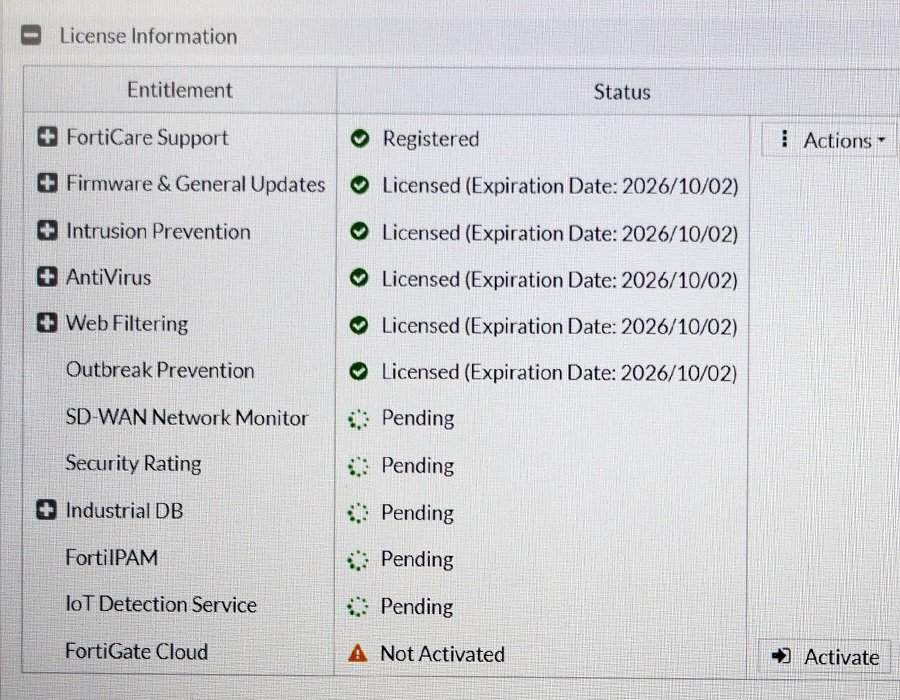
Task: Click the Security Rating pending icon
Action: (x=358, y=465)
